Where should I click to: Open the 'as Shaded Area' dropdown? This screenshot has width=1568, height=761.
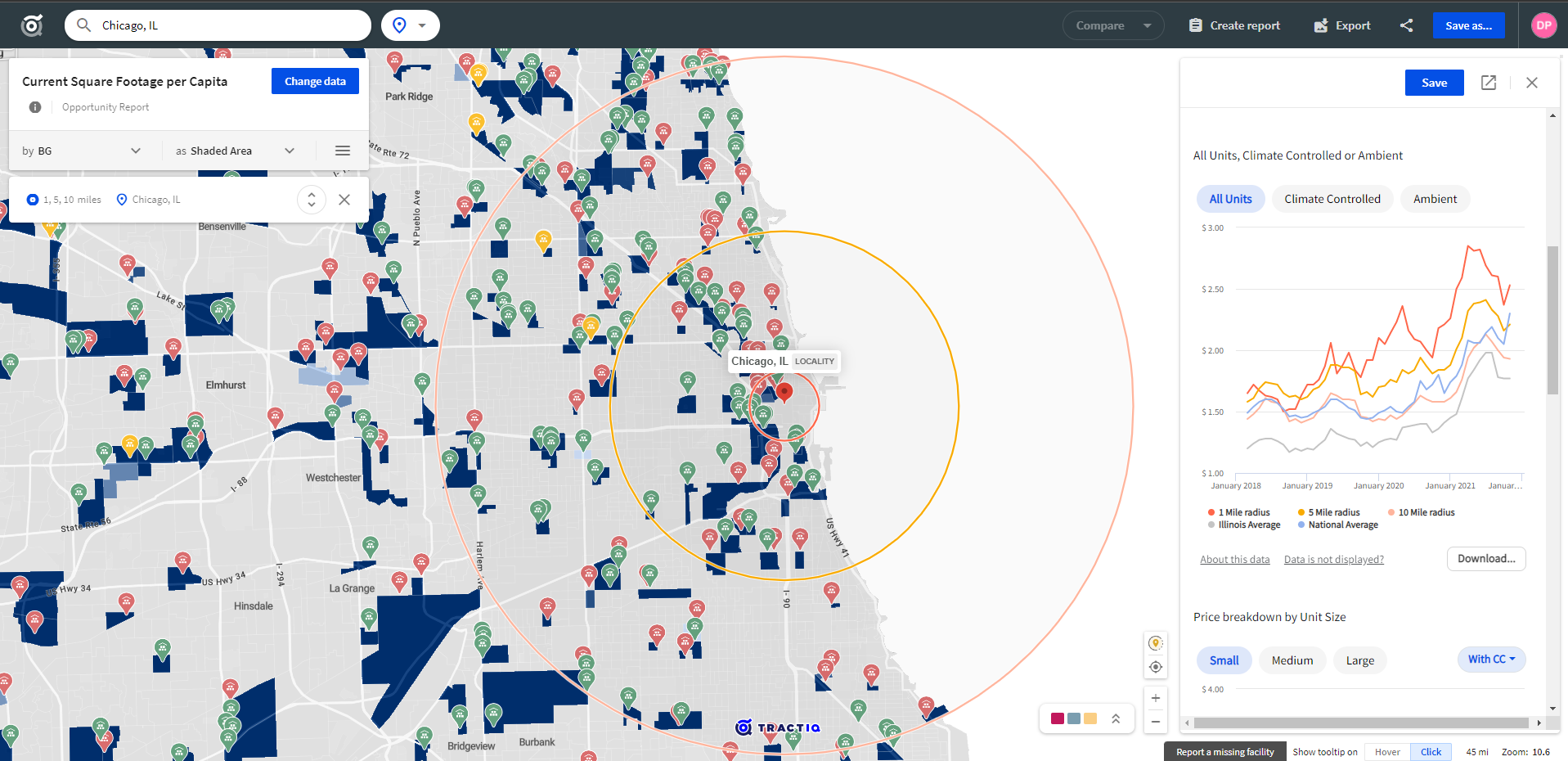pyautogui.click(x=235, y=151)
